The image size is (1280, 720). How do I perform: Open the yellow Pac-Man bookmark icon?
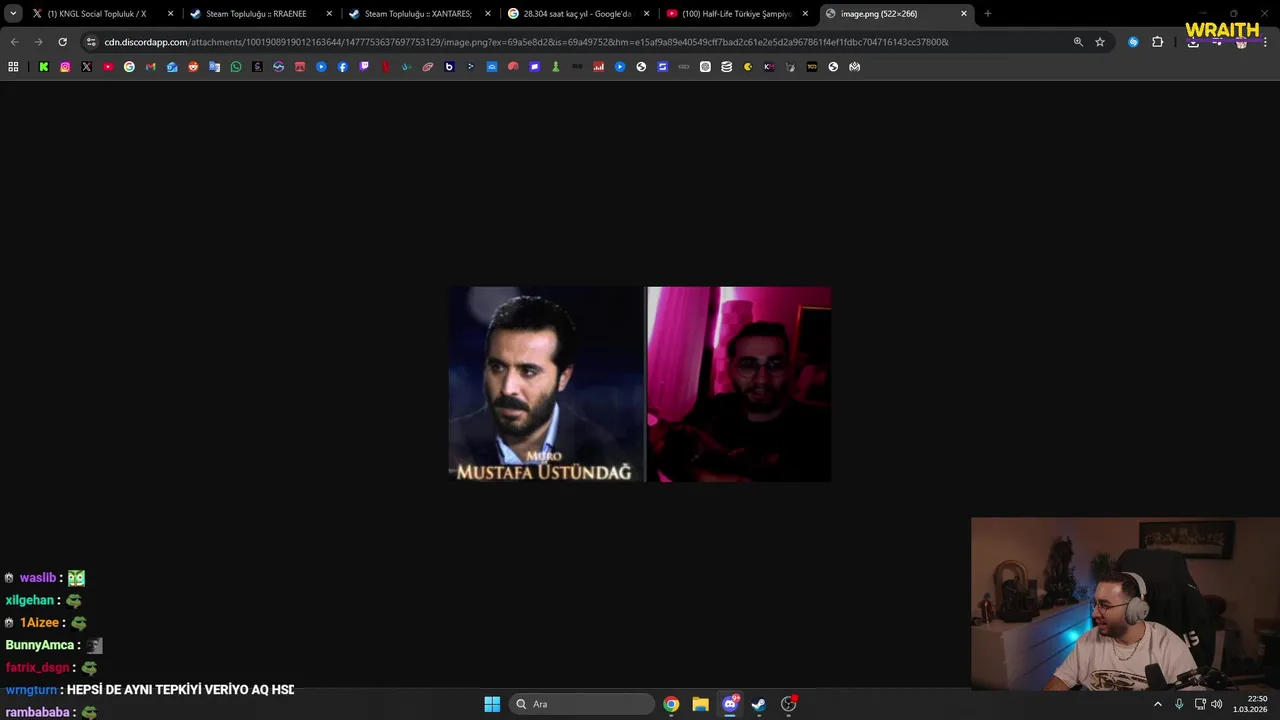click(x=748, y=67)
